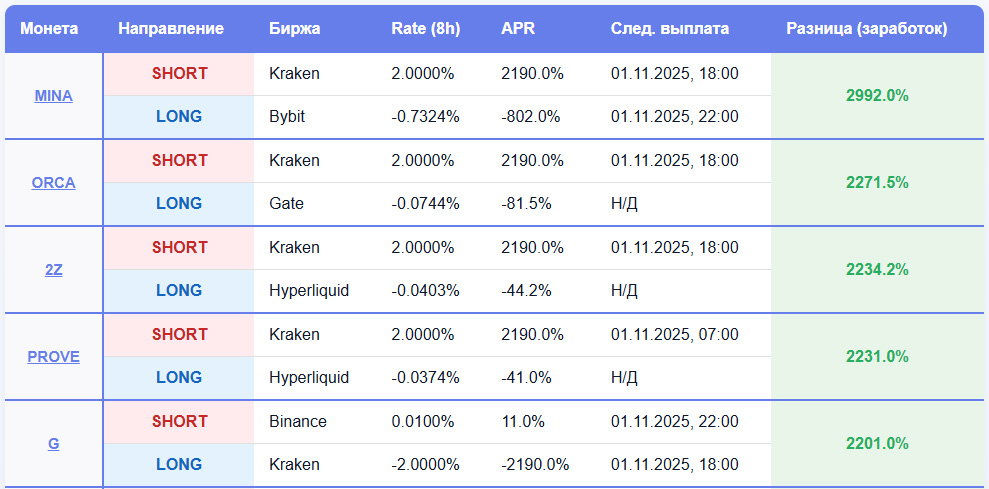Click the Rate (8h) column header
The image size is (989, 489).
(x=425, y=29)
